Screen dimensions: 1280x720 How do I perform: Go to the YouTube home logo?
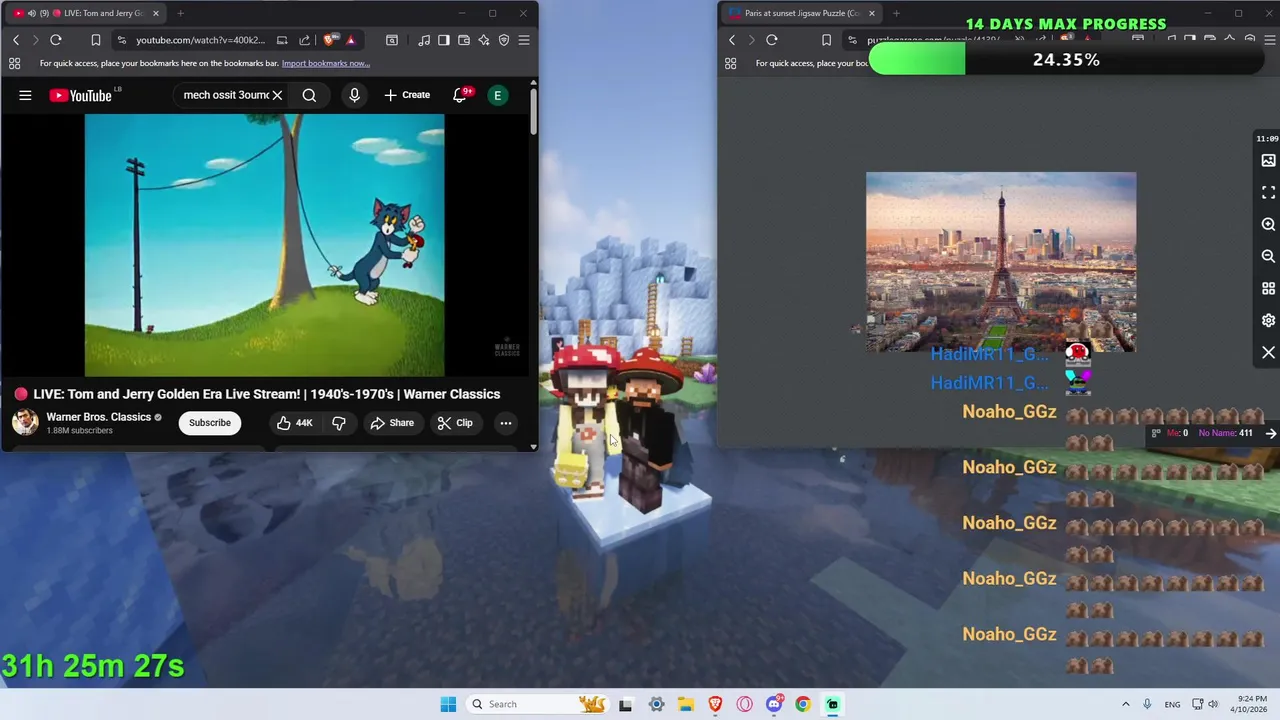click(x=81, y=95)
